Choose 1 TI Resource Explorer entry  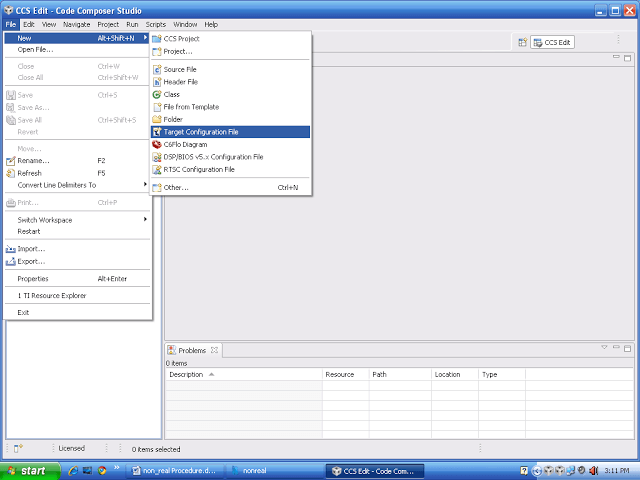pyautogui.click(x=78, y=296)
